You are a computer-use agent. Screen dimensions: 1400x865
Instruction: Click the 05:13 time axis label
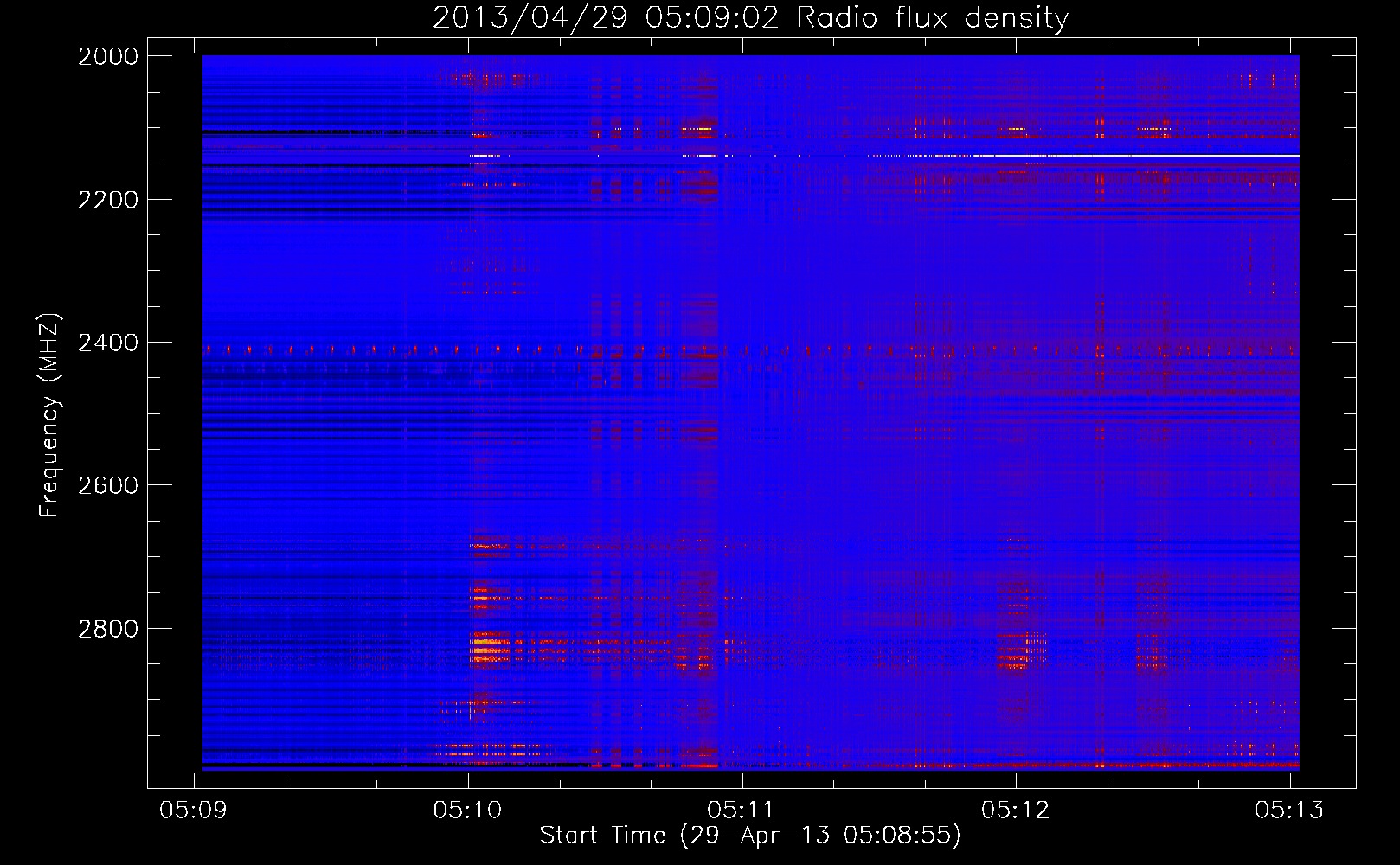pyautogui.click(x=1289, y=810)
